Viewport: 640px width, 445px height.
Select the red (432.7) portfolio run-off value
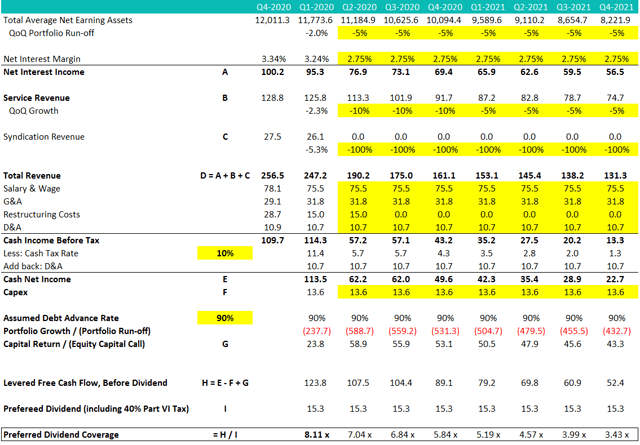617,331
